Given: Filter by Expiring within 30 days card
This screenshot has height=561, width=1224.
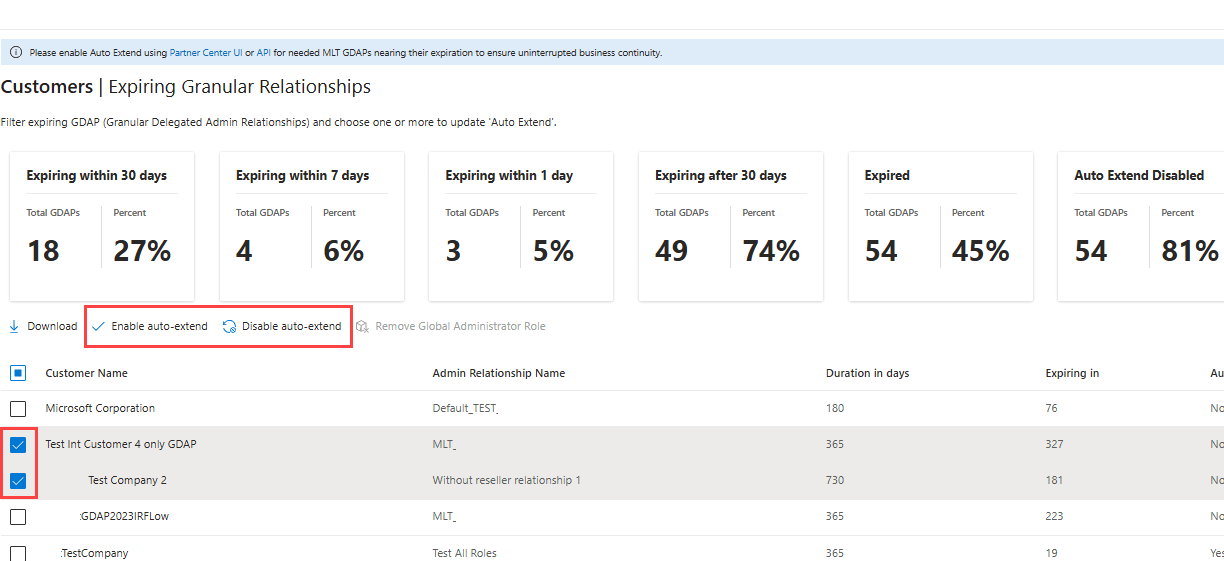Looking at the screenshot, I should coord(102,226).
